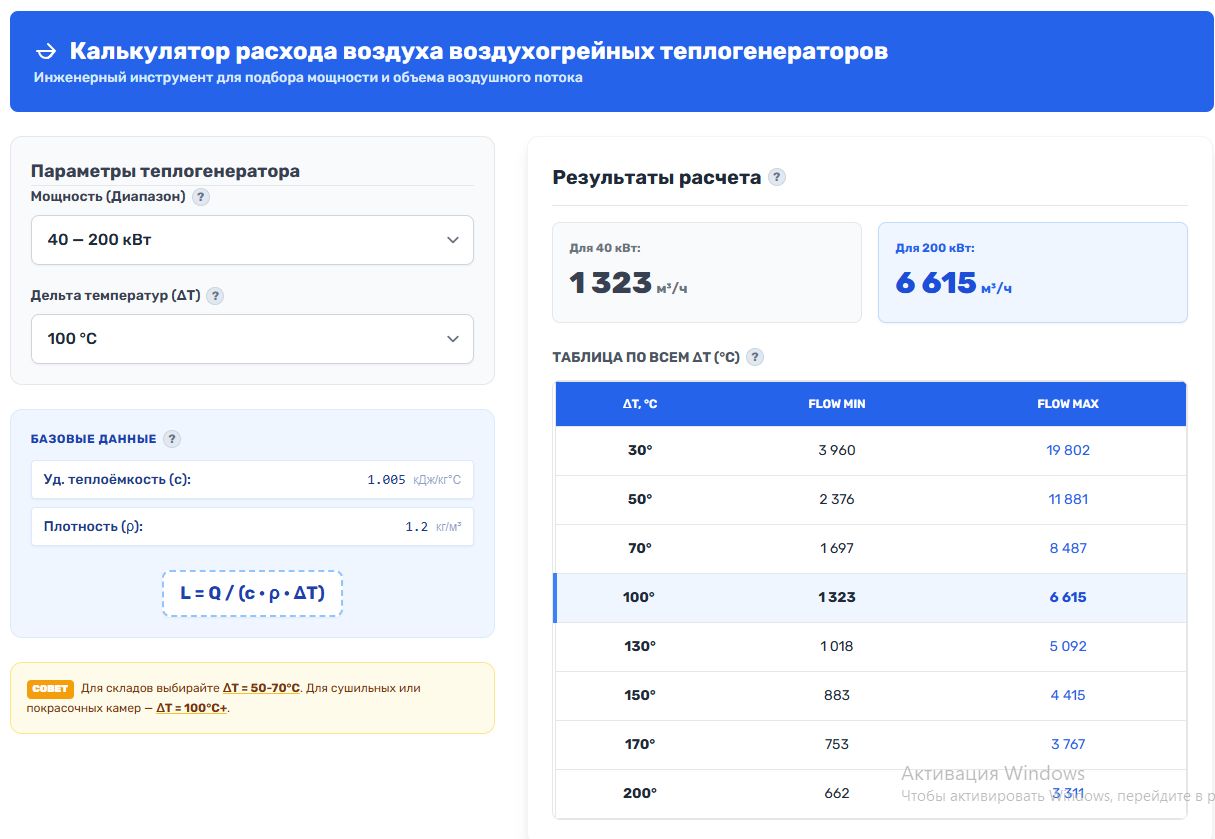Open help icon next to Результаты расчета
The width and height of the screenshot is (1215, 839).
pyautogui.click(x=777, y=177)
